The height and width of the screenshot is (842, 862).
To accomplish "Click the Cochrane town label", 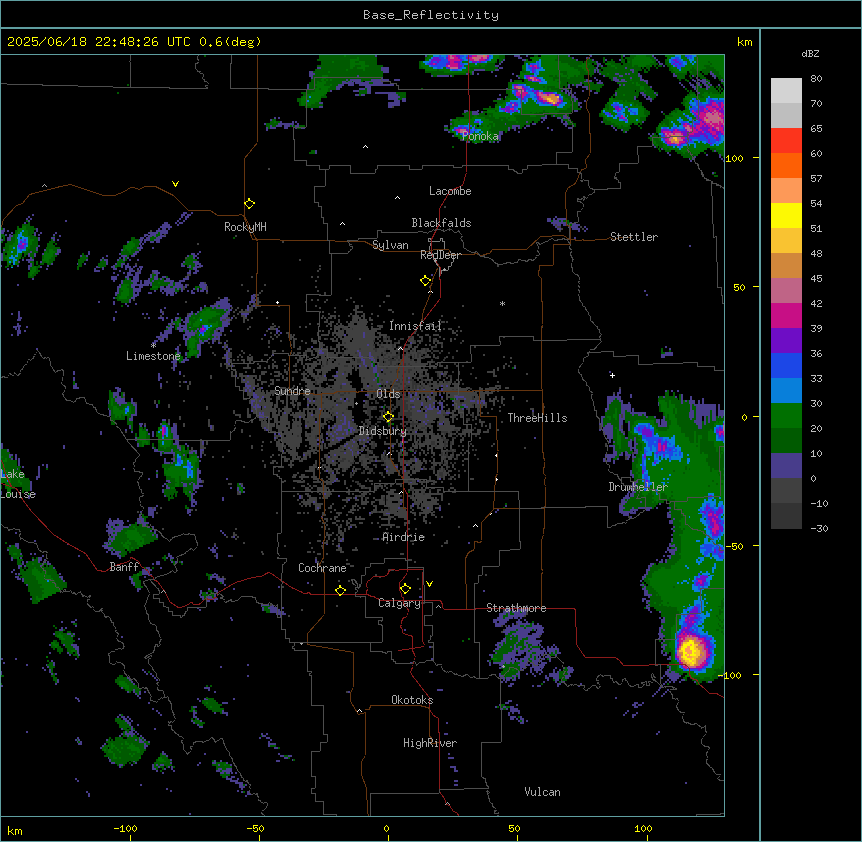I will click(x=322, y=568).
